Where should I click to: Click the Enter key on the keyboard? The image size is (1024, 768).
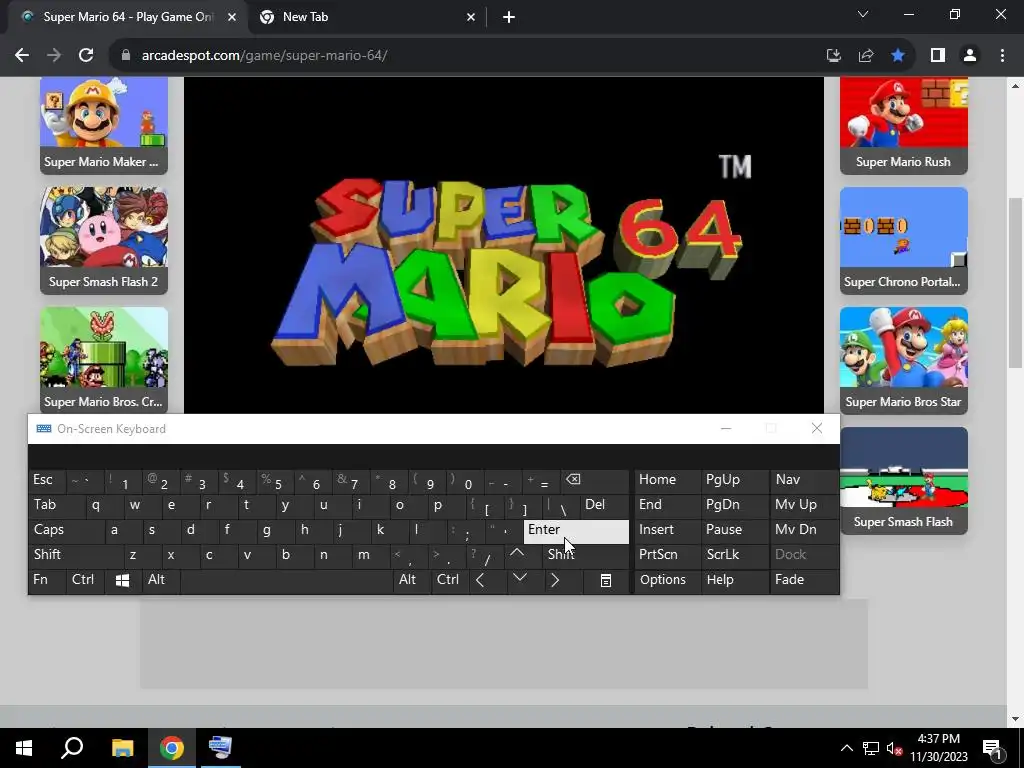pyautogui.click(x=577, y=530)
